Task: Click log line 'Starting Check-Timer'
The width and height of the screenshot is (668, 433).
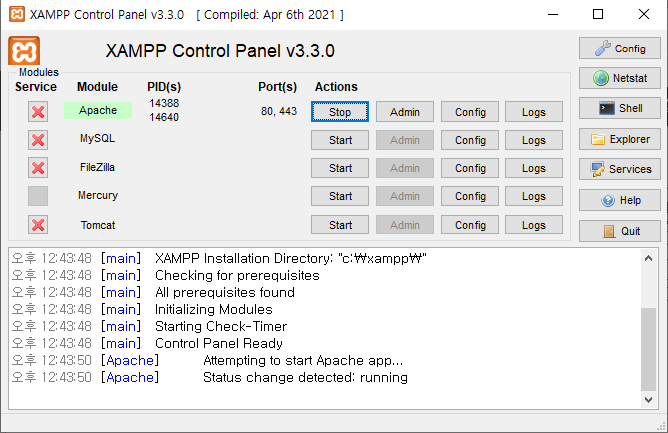Action: 221,326
